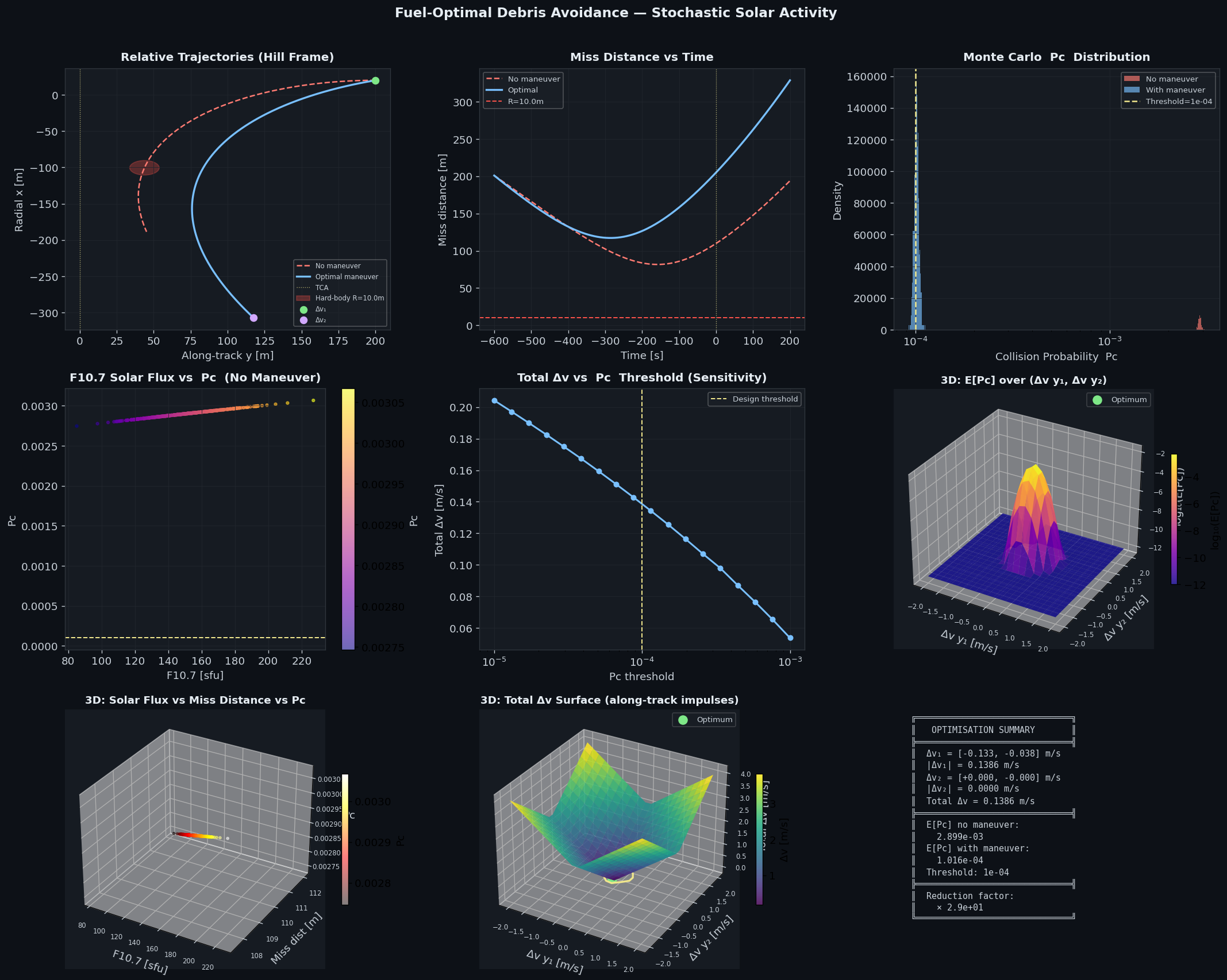Viewport: 1227px width, 980px height.
Task: Click the purple Δv₂ marker ending the optimal trajectory
Action: coord(253,318)
